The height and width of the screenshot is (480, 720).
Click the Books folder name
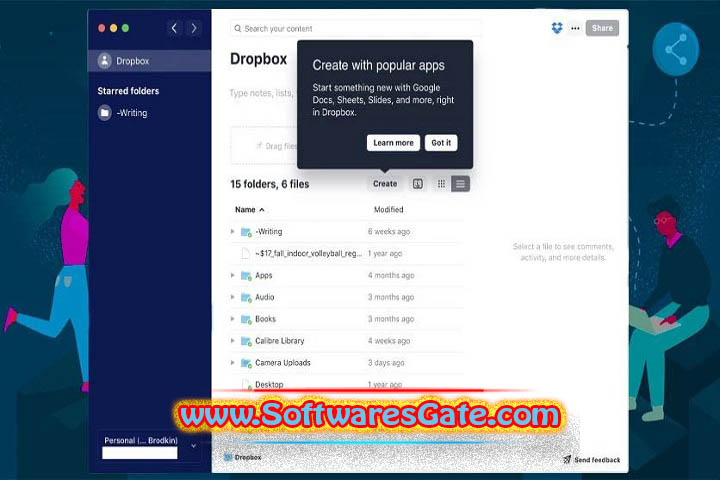[x=265, y=319]
